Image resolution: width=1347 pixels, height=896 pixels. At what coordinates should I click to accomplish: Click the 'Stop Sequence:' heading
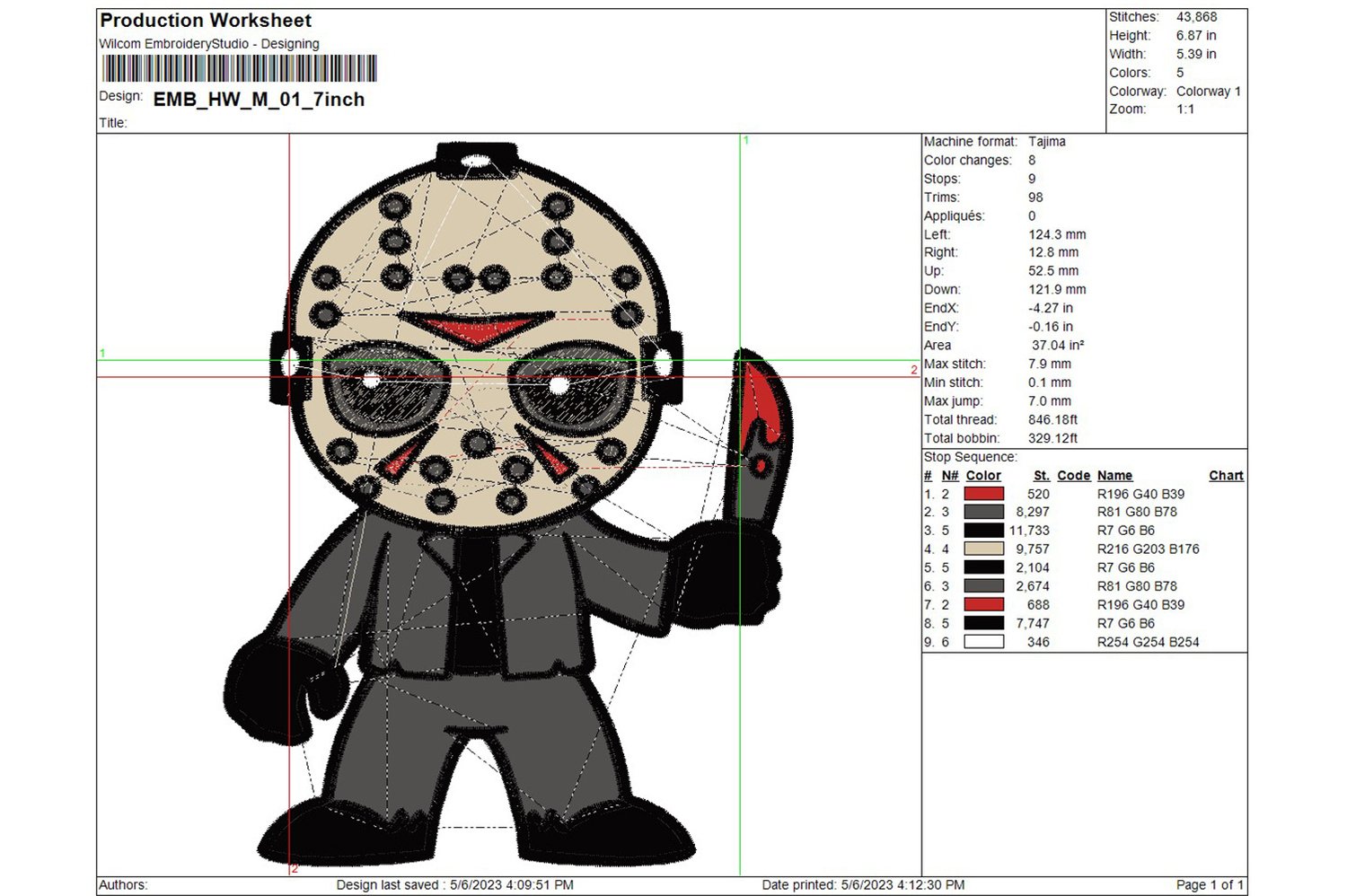click(971, 457)
